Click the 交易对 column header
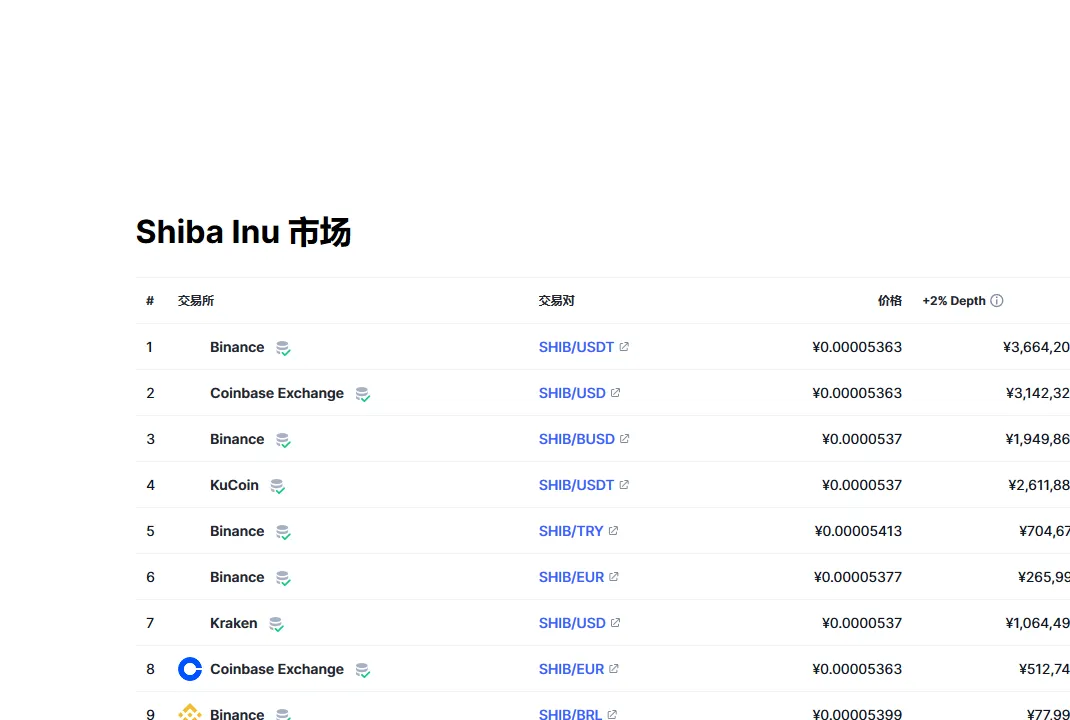The image size is (1070, 720). pos(556,301)
